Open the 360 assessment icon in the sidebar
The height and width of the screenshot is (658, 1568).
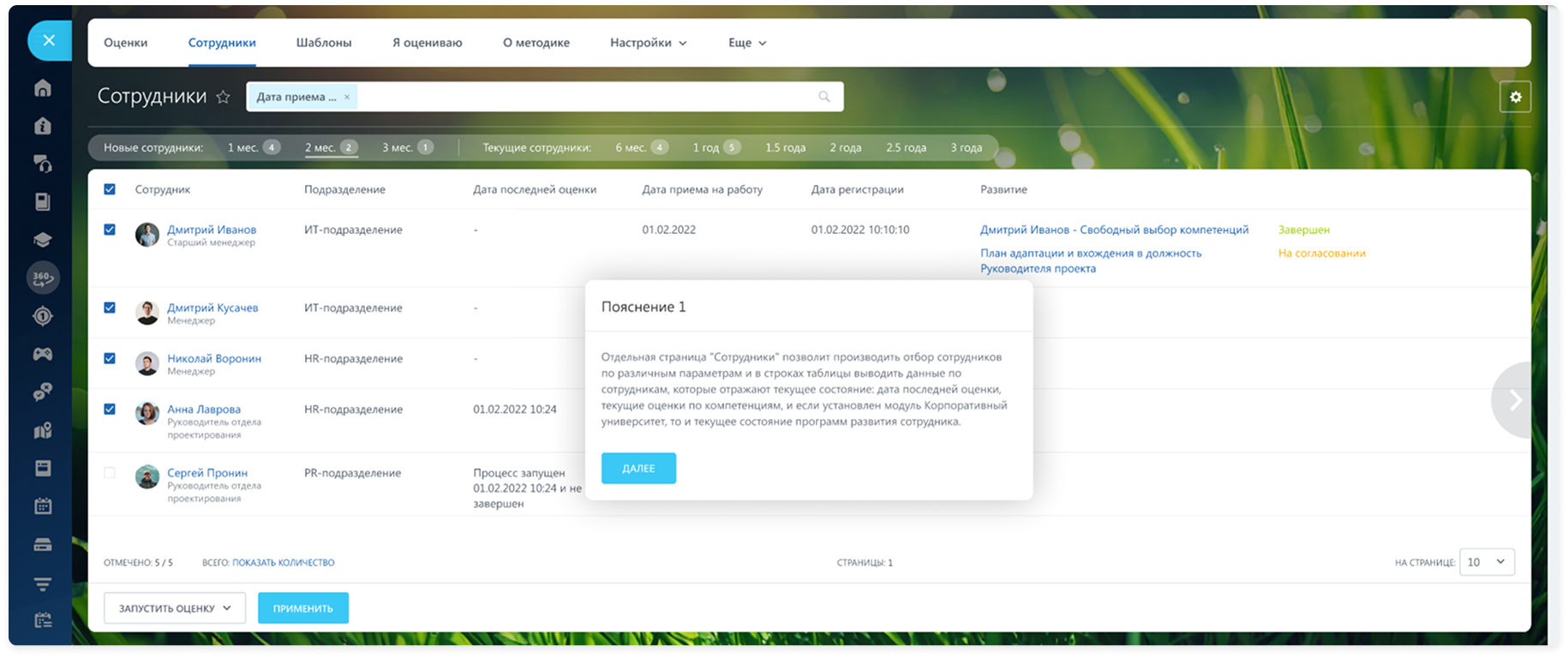pos(43,278)
